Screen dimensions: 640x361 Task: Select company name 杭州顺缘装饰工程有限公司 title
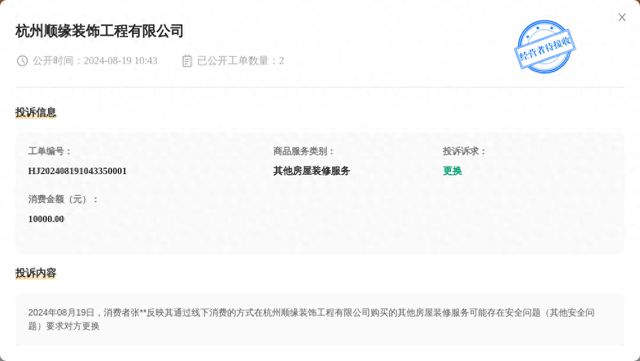point(100,31)
